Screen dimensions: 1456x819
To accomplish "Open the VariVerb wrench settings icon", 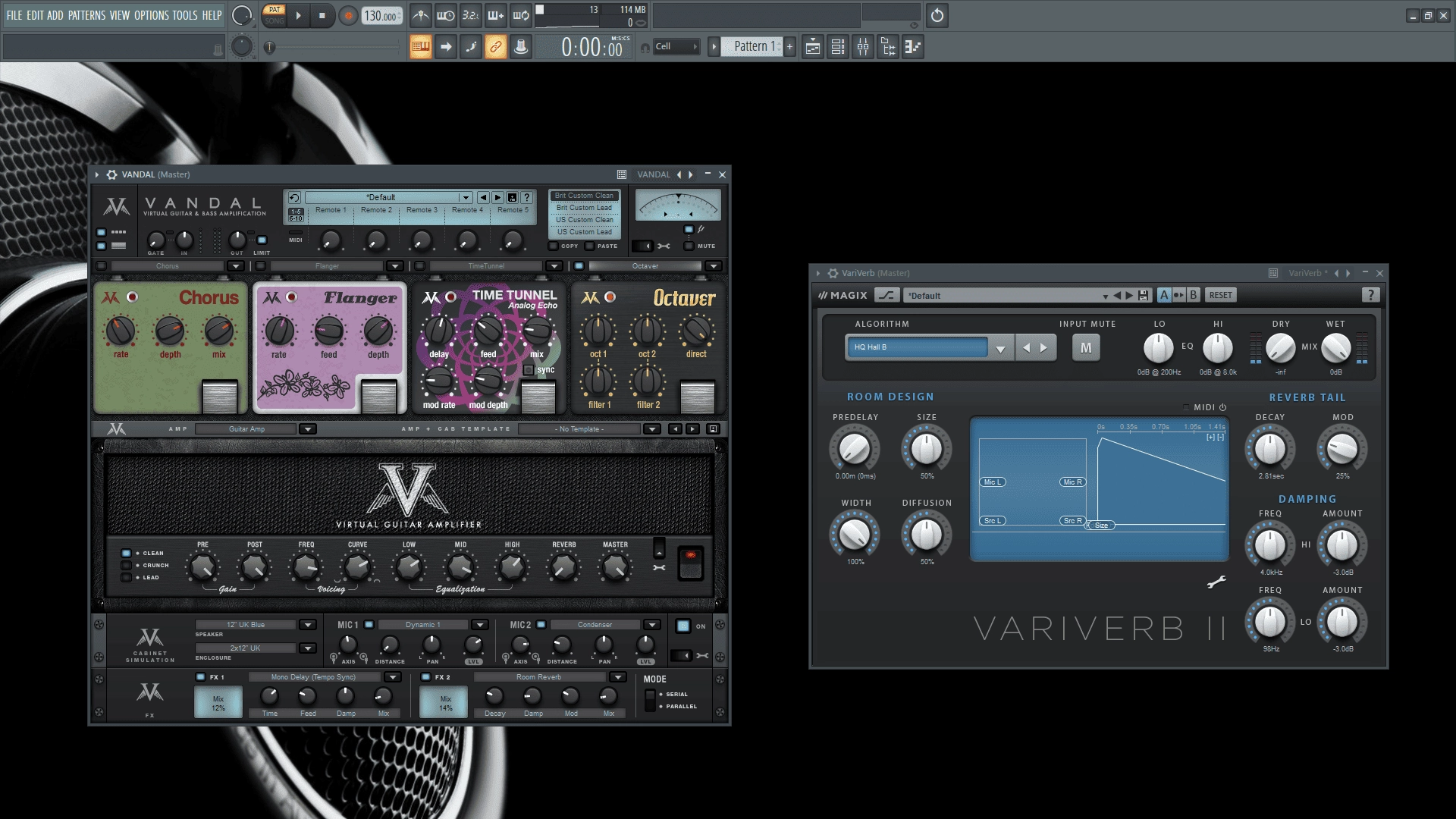I will tap(1216, 582).
